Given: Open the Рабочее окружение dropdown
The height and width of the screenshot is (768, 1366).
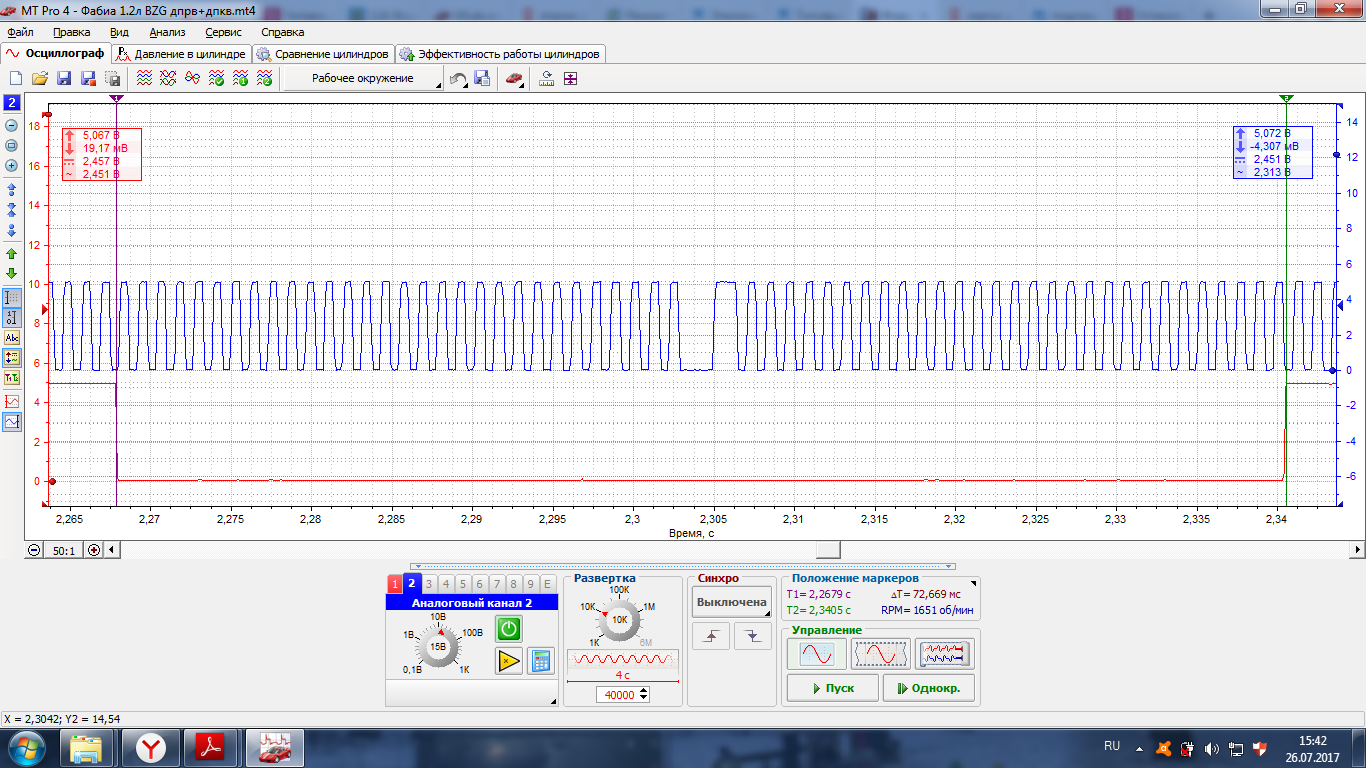Looking at the screenshot, I should [x=363, y=78].
